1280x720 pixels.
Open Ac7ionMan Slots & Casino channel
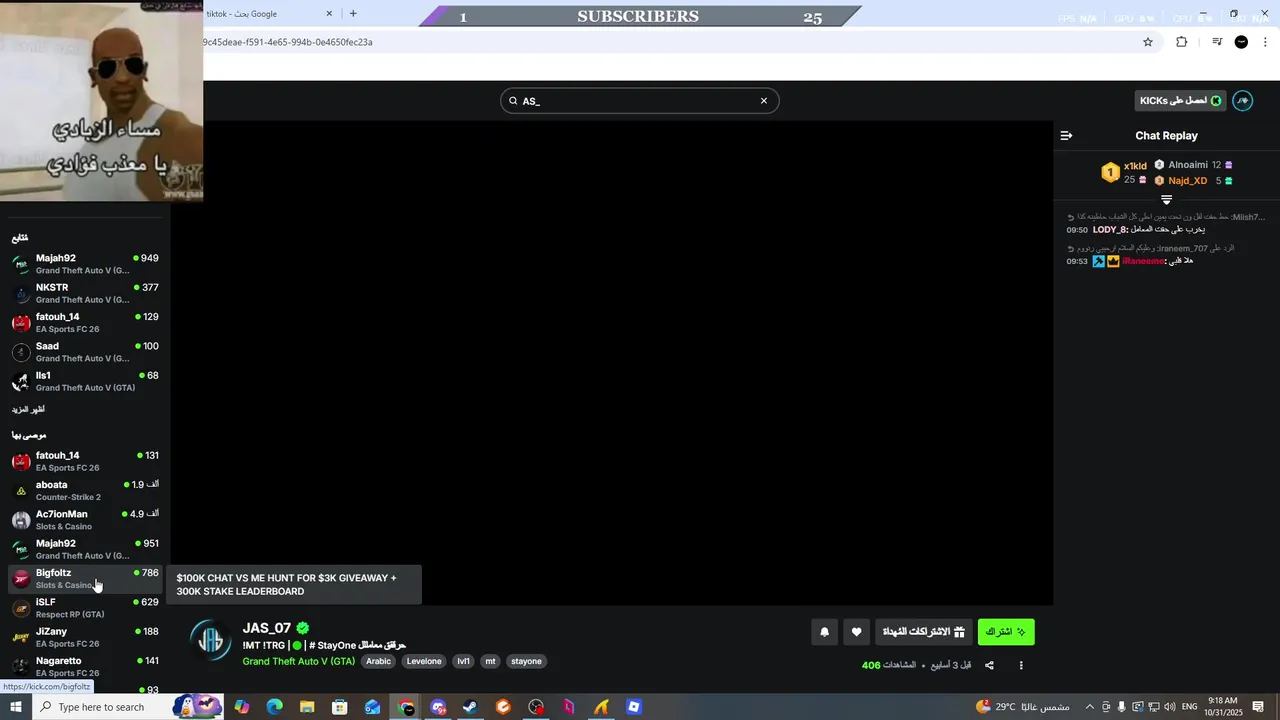tap(85, 520)
